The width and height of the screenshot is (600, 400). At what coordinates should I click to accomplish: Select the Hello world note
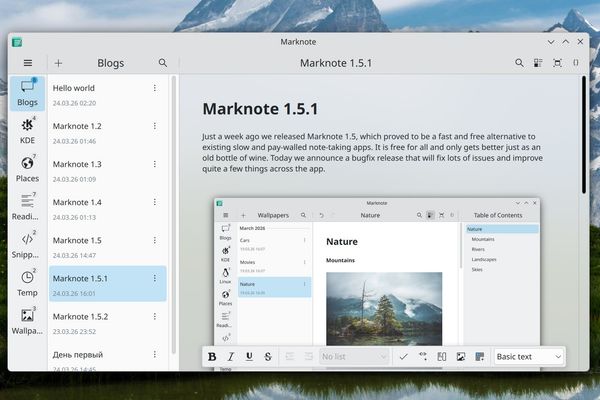(108, 95)
